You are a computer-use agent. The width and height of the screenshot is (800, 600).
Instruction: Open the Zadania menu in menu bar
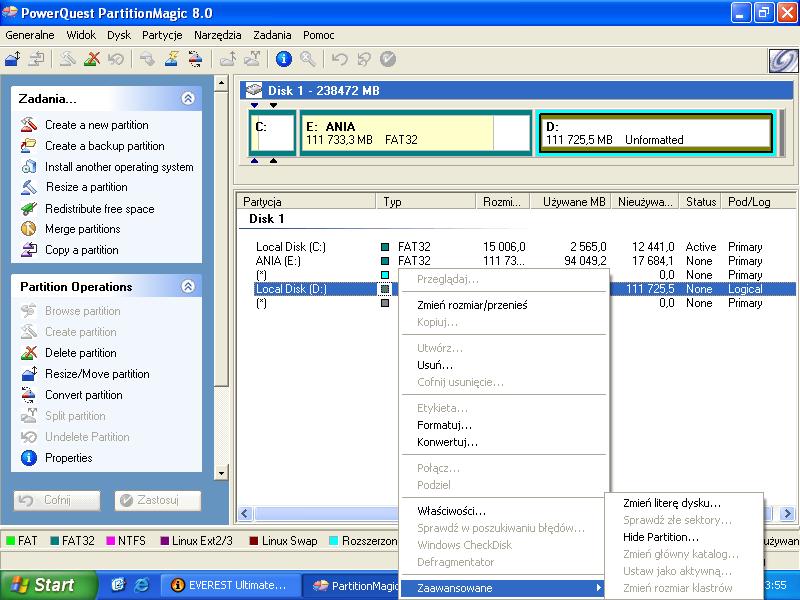point(272,35)
